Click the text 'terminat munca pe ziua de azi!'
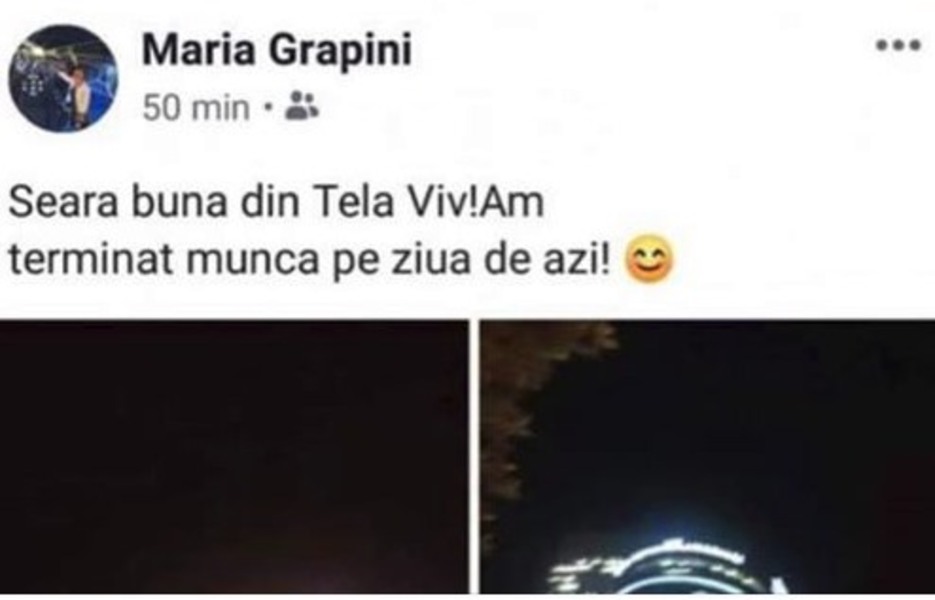935x600 pixels. pyautogui.click(x=309, y=261)
